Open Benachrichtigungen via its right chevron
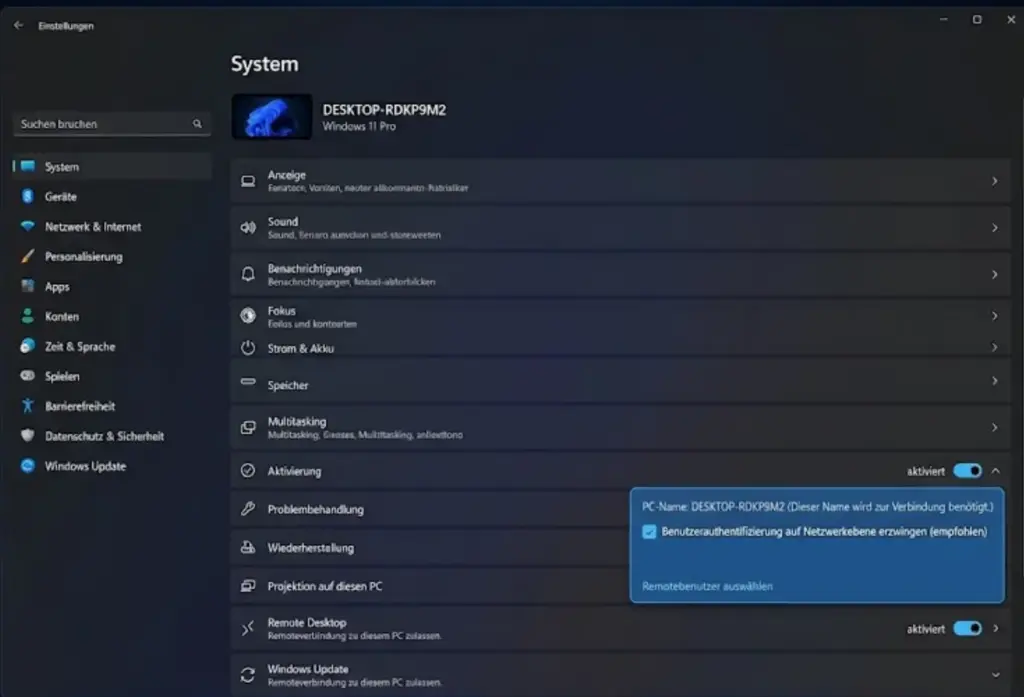This screenshot has height=697, width=1024. [x=995, y=275]
